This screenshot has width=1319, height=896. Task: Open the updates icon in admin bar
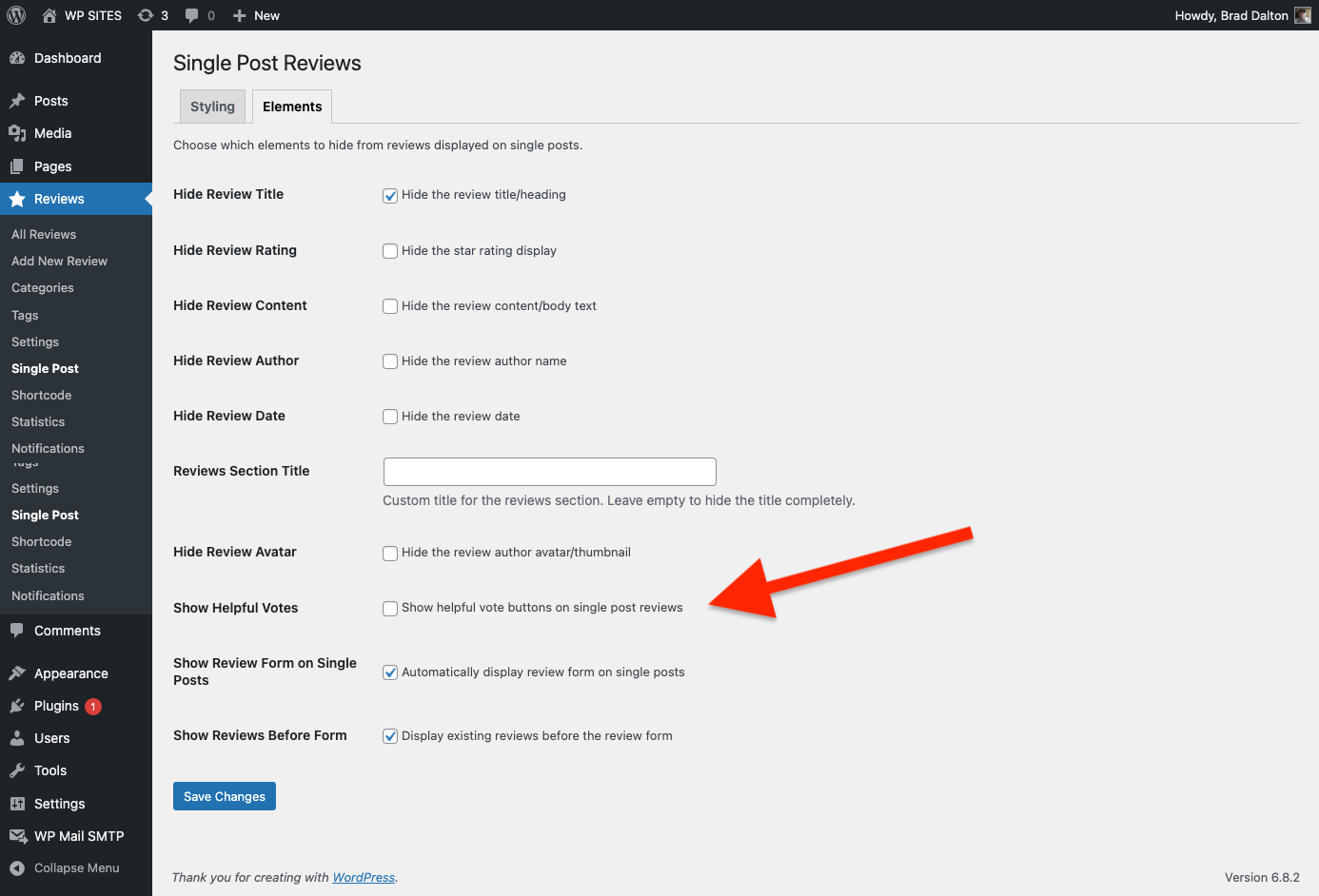point(146,15)
